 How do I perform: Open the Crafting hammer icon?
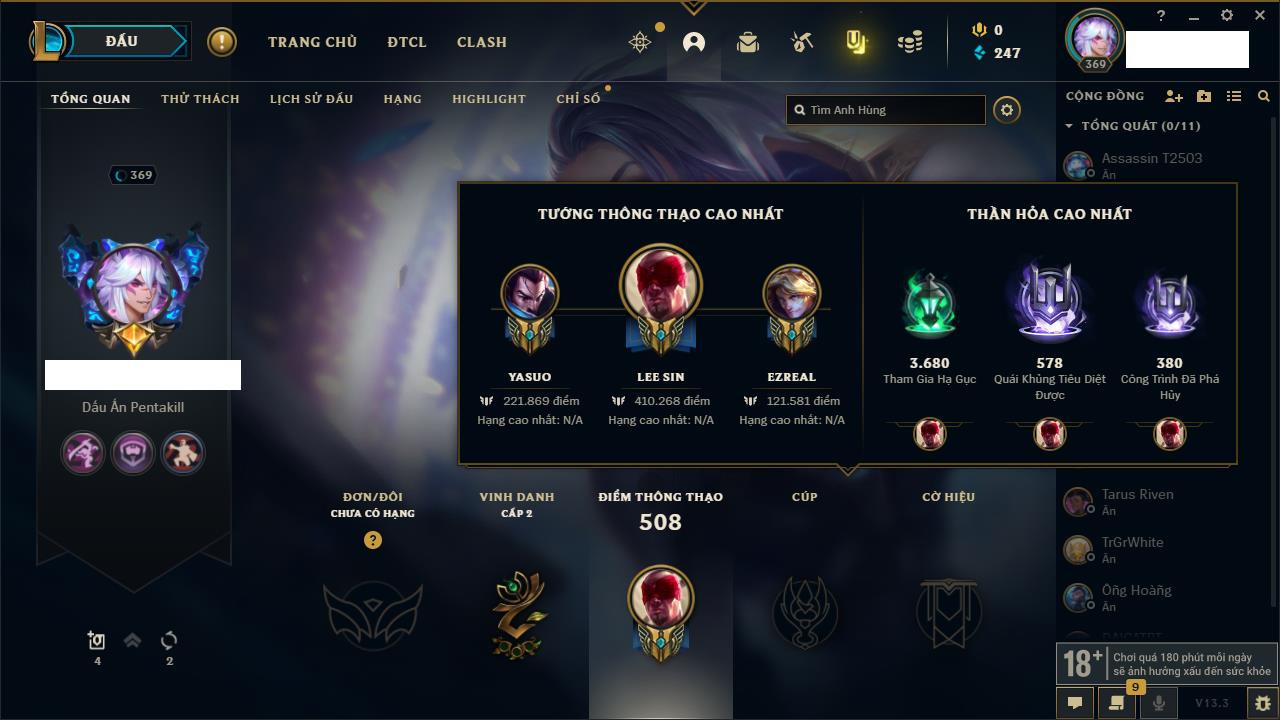(x=801, y=42)
